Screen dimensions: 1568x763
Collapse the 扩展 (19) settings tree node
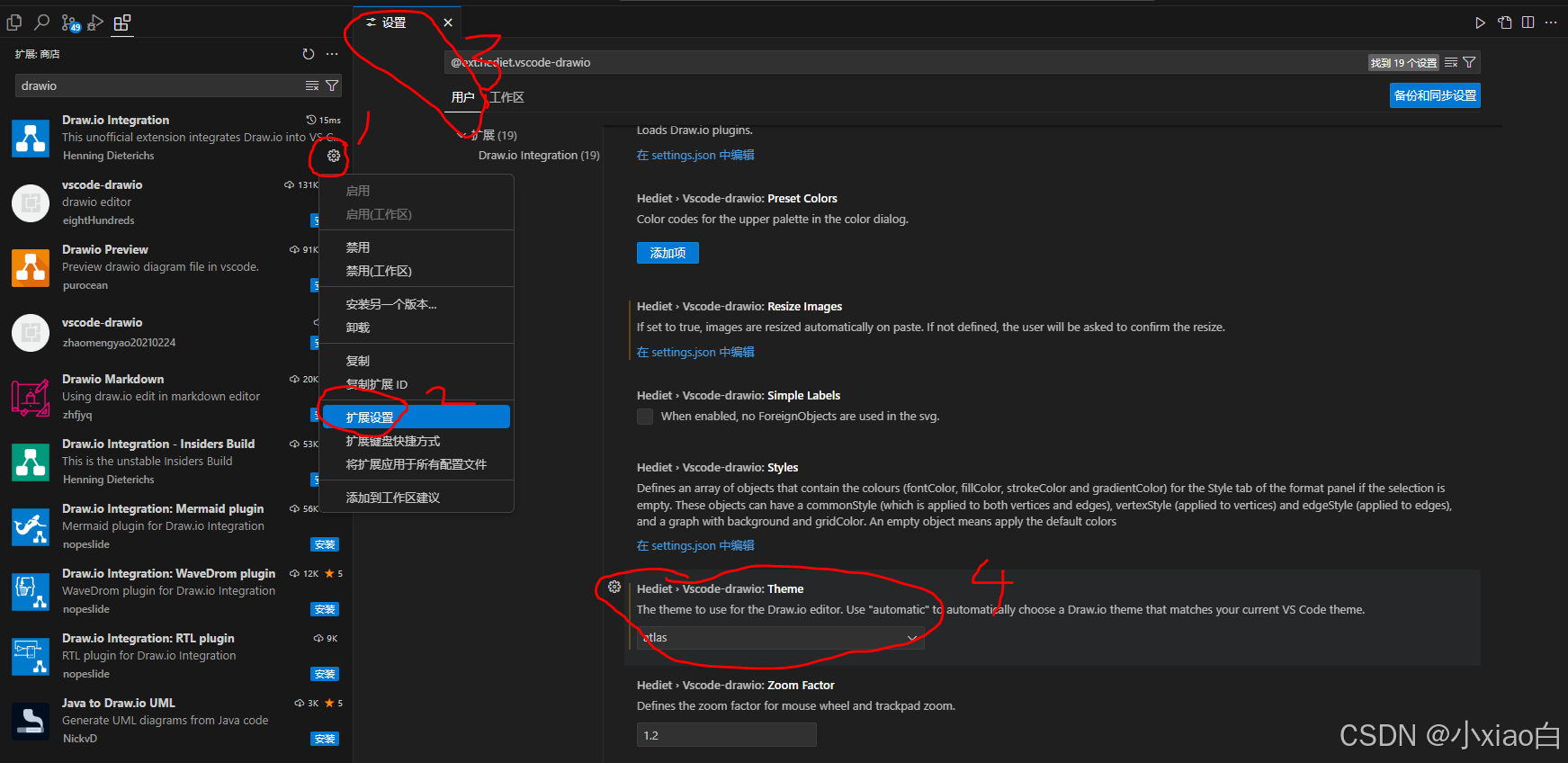[x=462, y=135]
